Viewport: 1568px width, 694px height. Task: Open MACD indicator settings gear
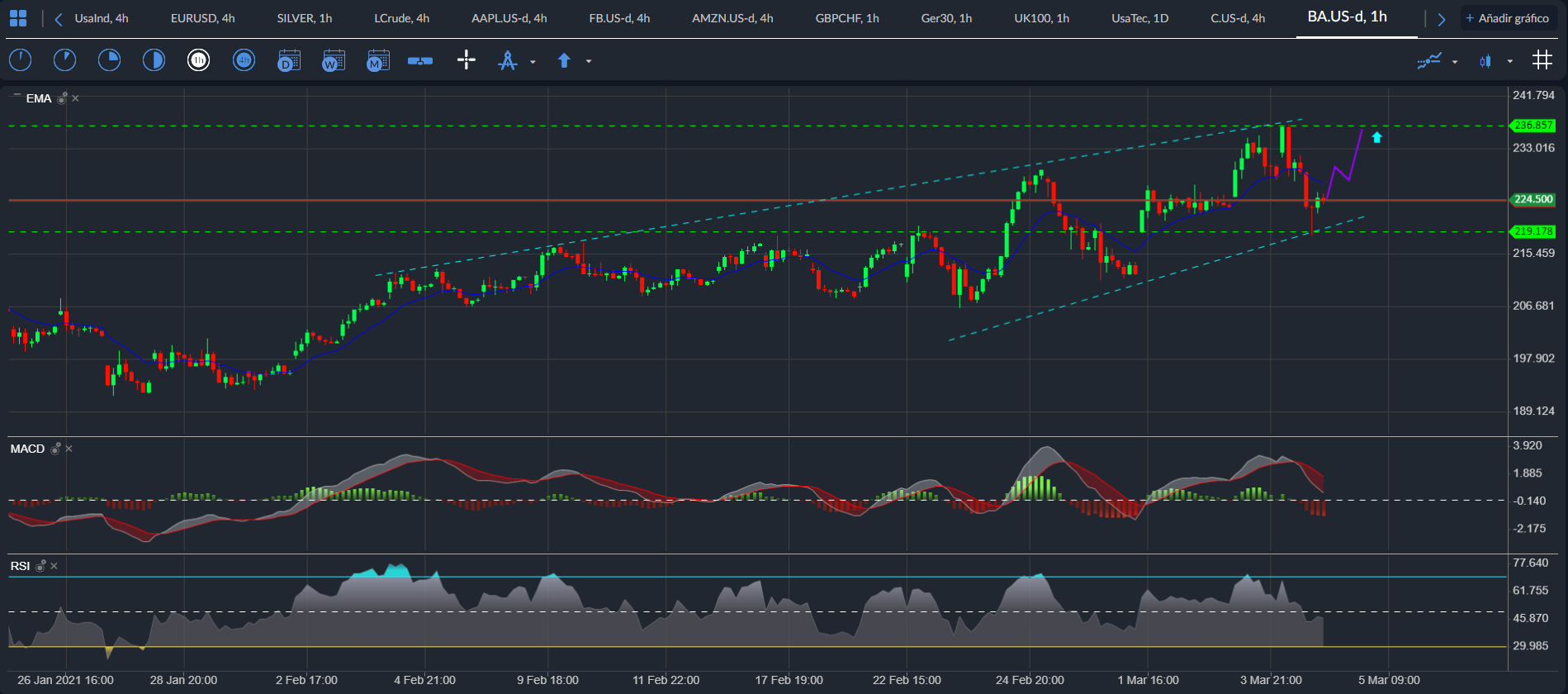(55, 449)
